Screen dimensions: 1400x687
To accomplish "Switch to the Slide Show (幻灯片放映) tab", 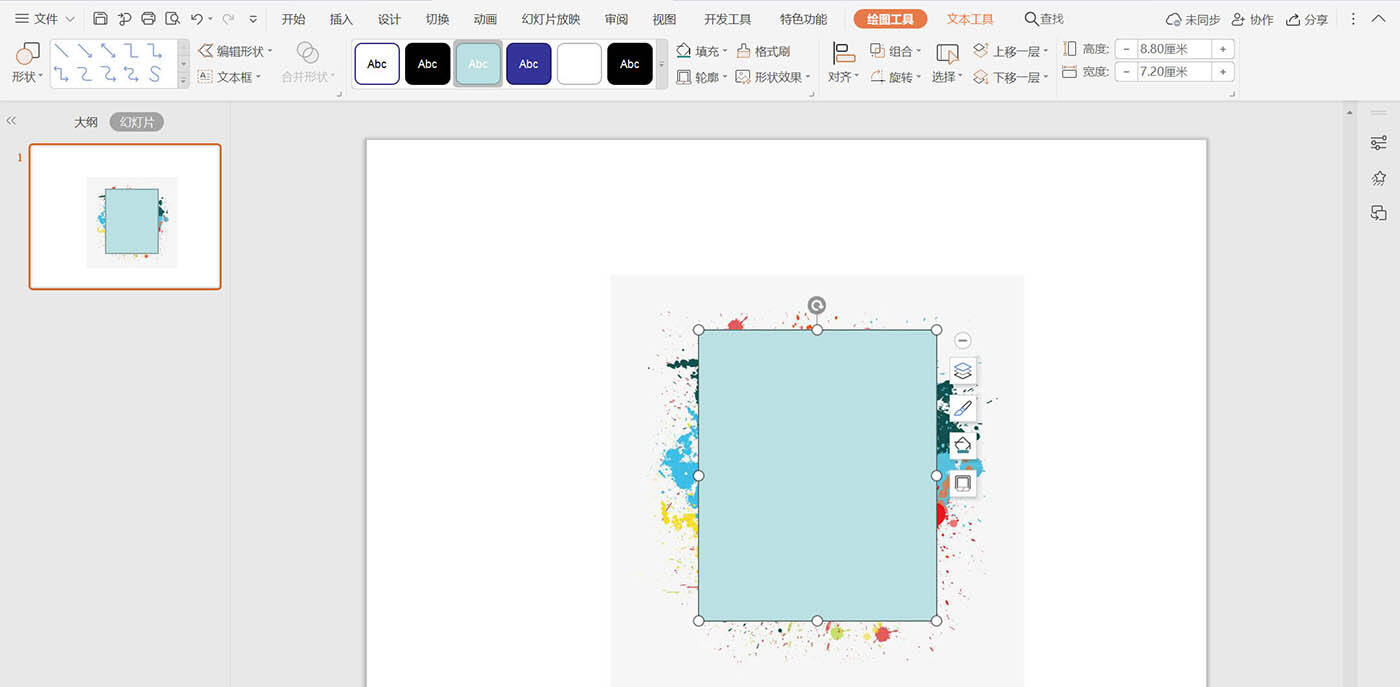I will (x=551, y=19).
